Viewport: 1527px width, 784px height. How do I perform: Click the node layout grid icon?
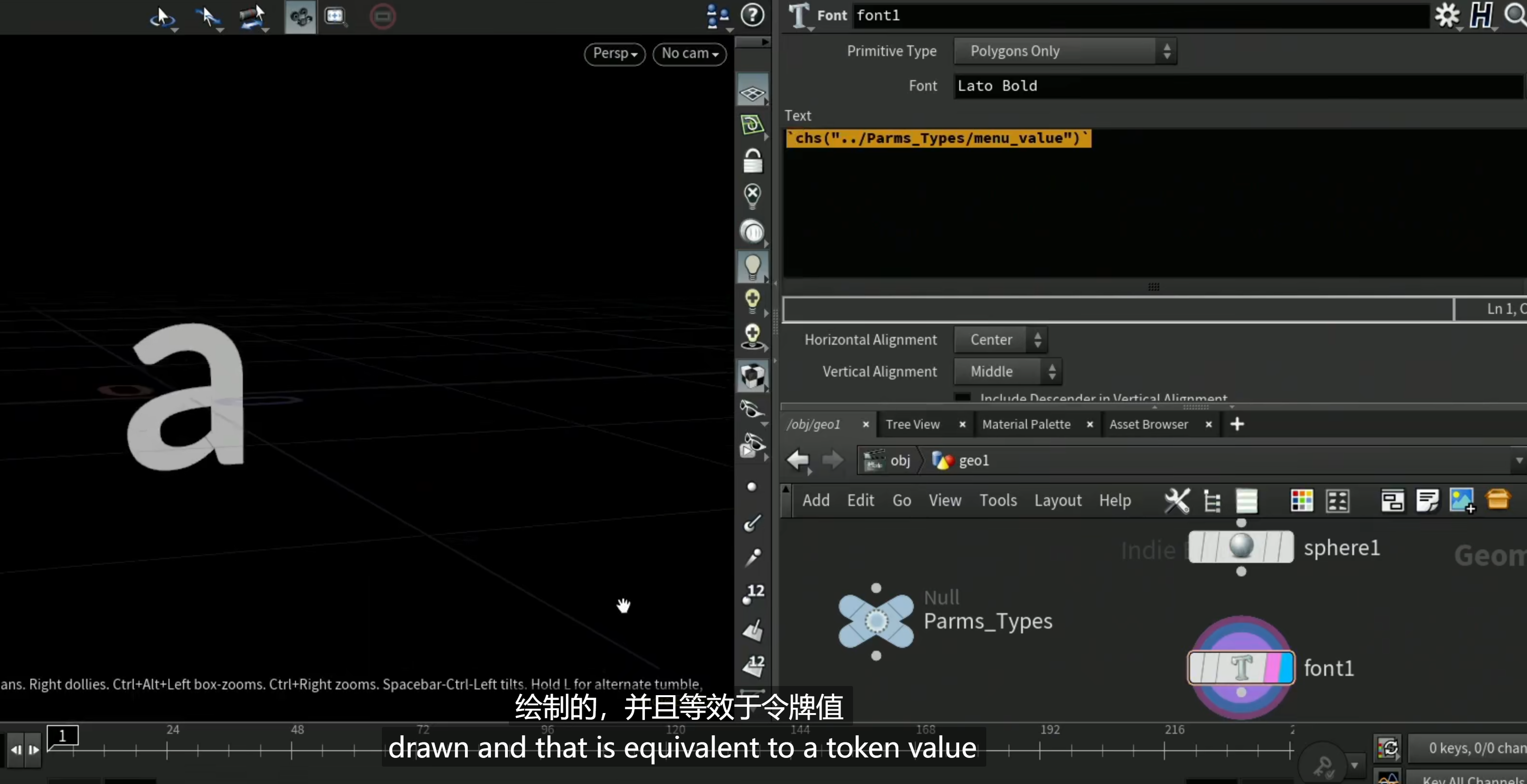[1338, 501]
